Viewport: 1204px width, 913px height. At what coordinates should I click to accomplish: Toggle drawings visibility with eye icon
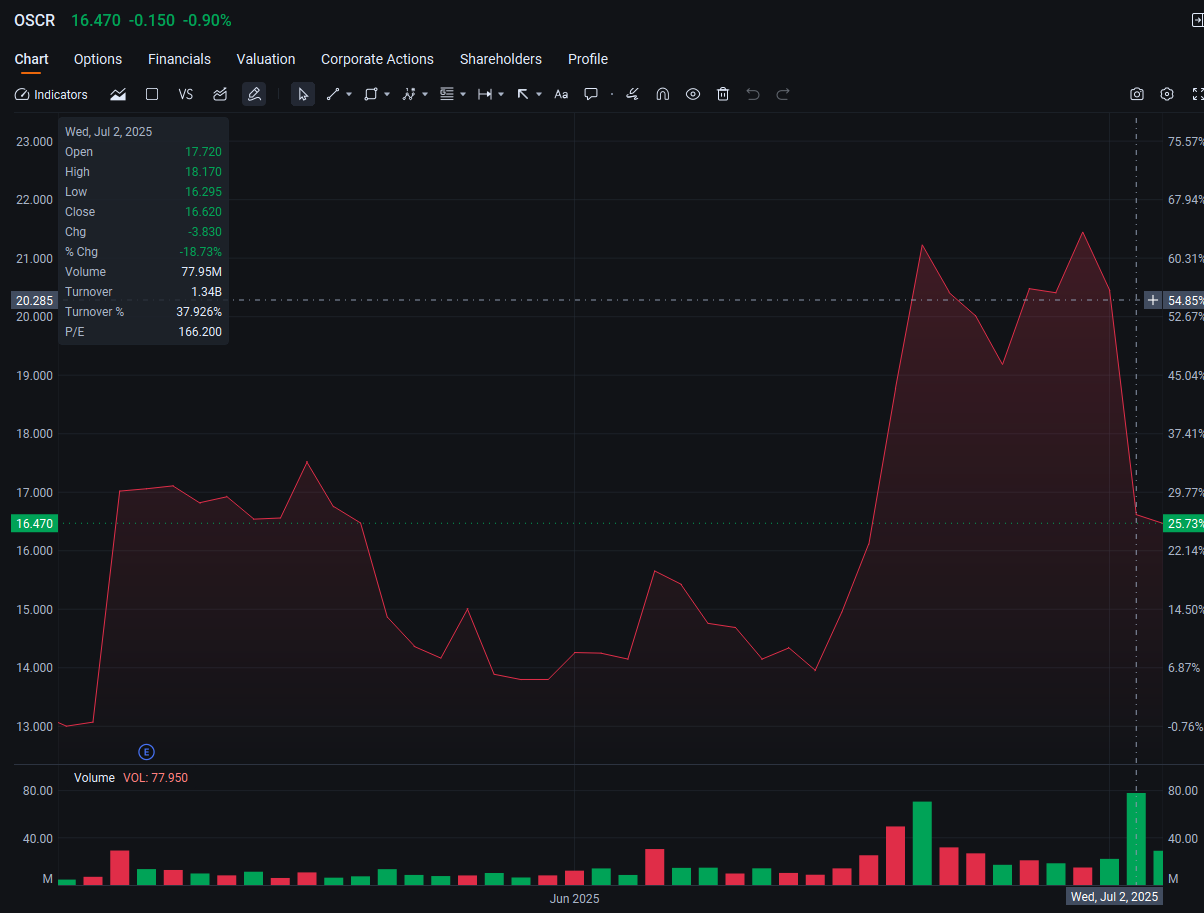(693, 94)
